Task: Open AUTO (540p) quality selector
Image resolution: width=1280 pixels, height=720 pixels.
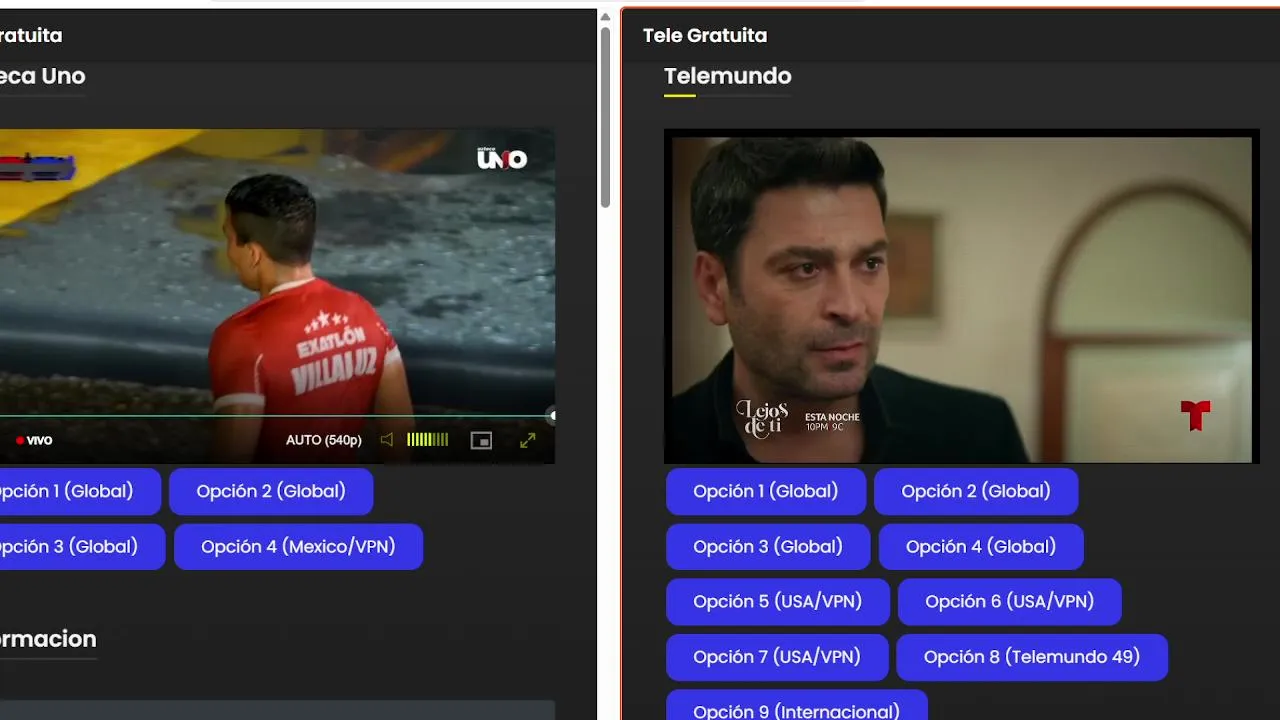Action: coord(323,440)
